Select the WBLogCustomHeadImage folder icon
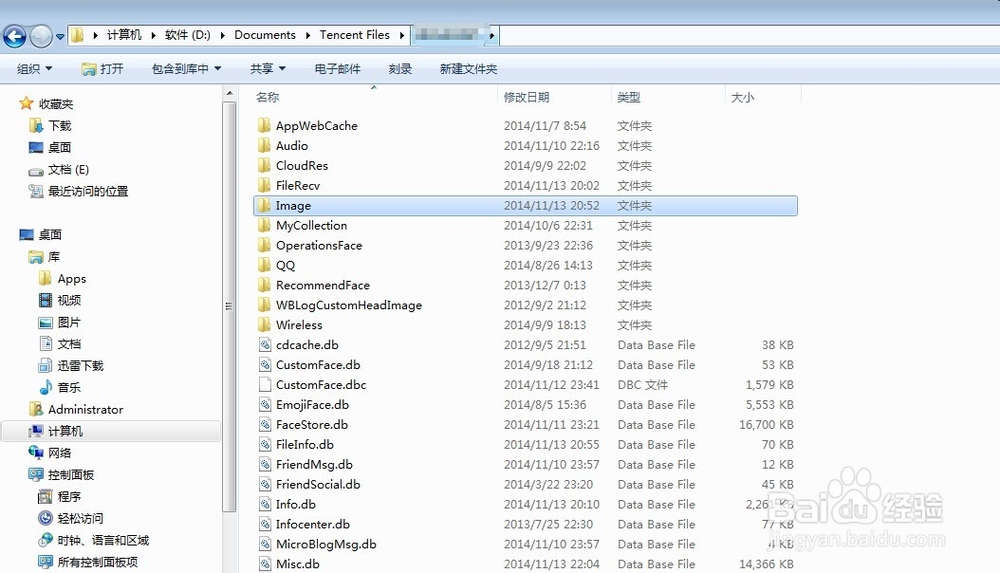This screenshot has width=1000, height=573. point(264,304)
